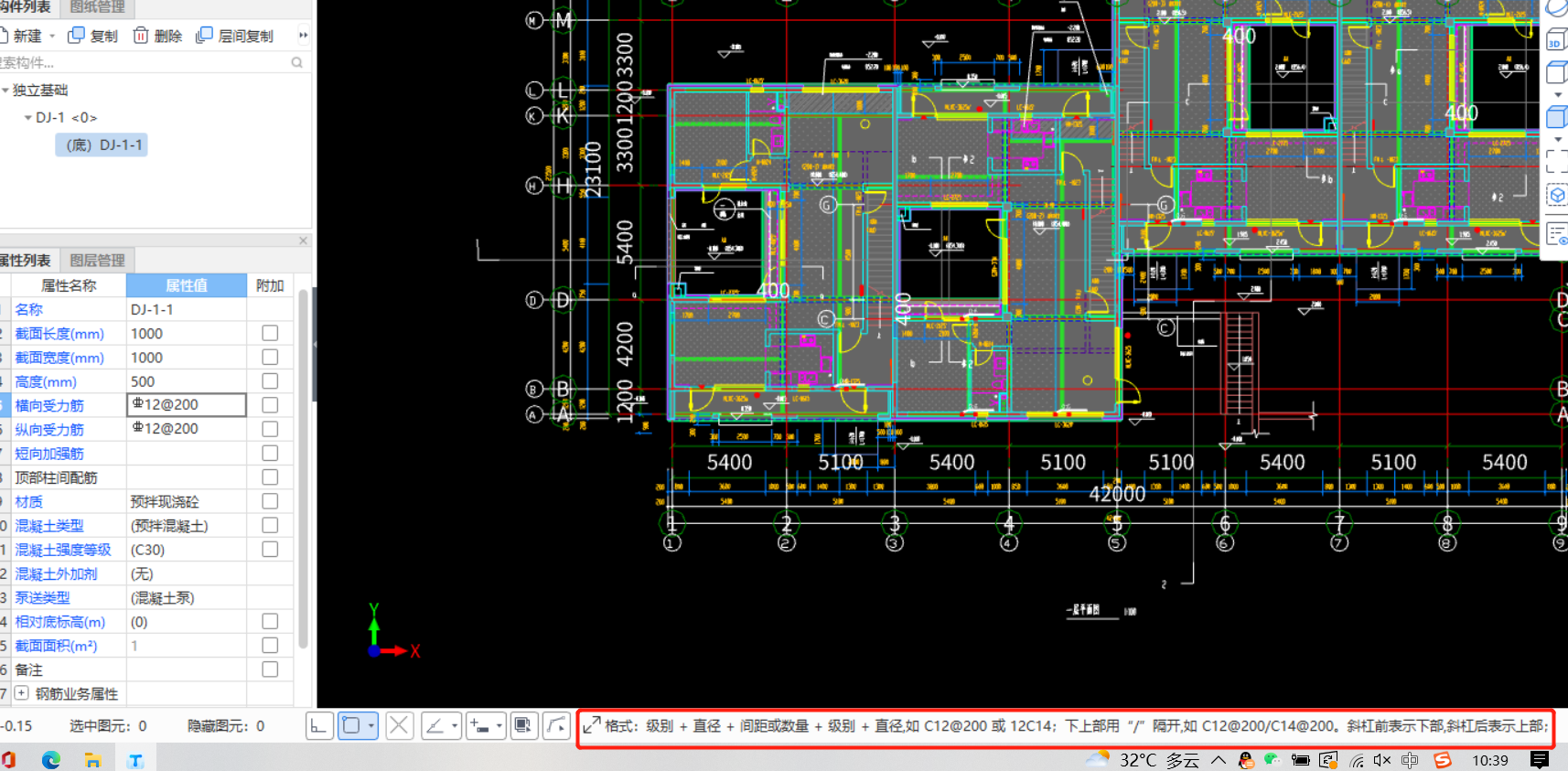
Task: Open the dropdown below wireframe cube
Action: [1558, 94]
